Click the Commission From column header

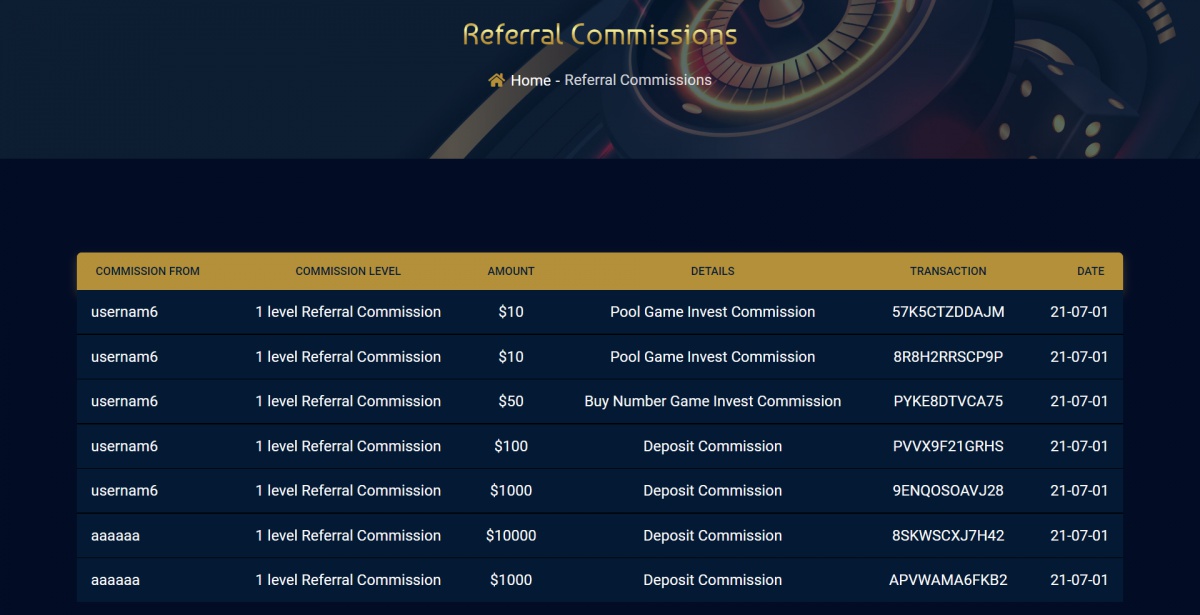point(148,271)
